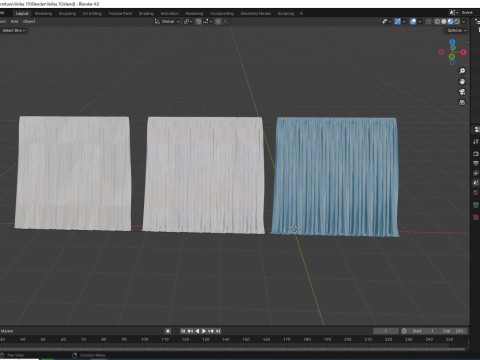The width and height of the screenshot is (480, 360).
Task: Switch perspective/orthographic projection button
Action: click(462, 102)
